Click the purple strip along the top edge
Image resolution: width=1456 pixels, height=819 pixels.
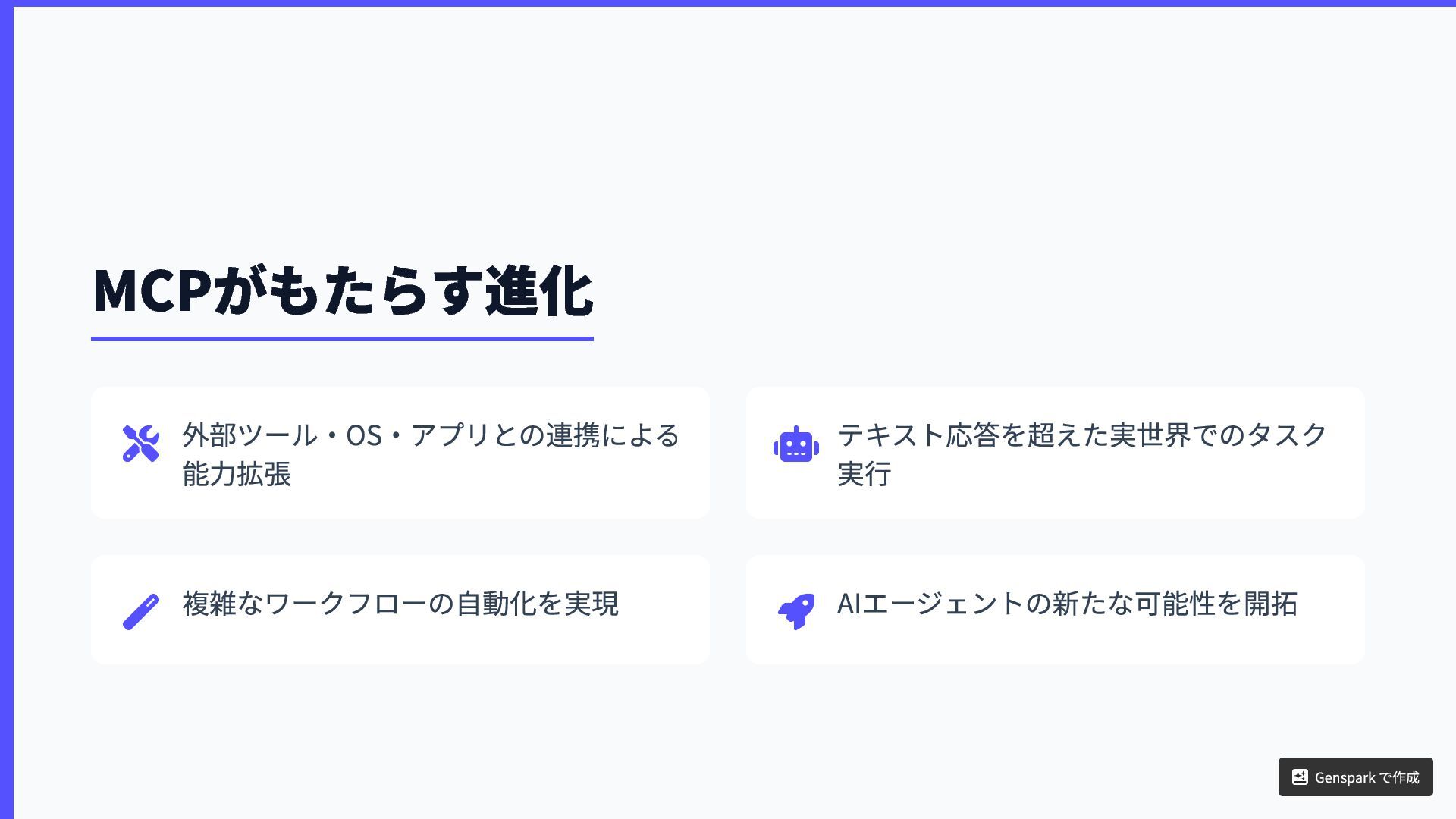tap(728, 3)
